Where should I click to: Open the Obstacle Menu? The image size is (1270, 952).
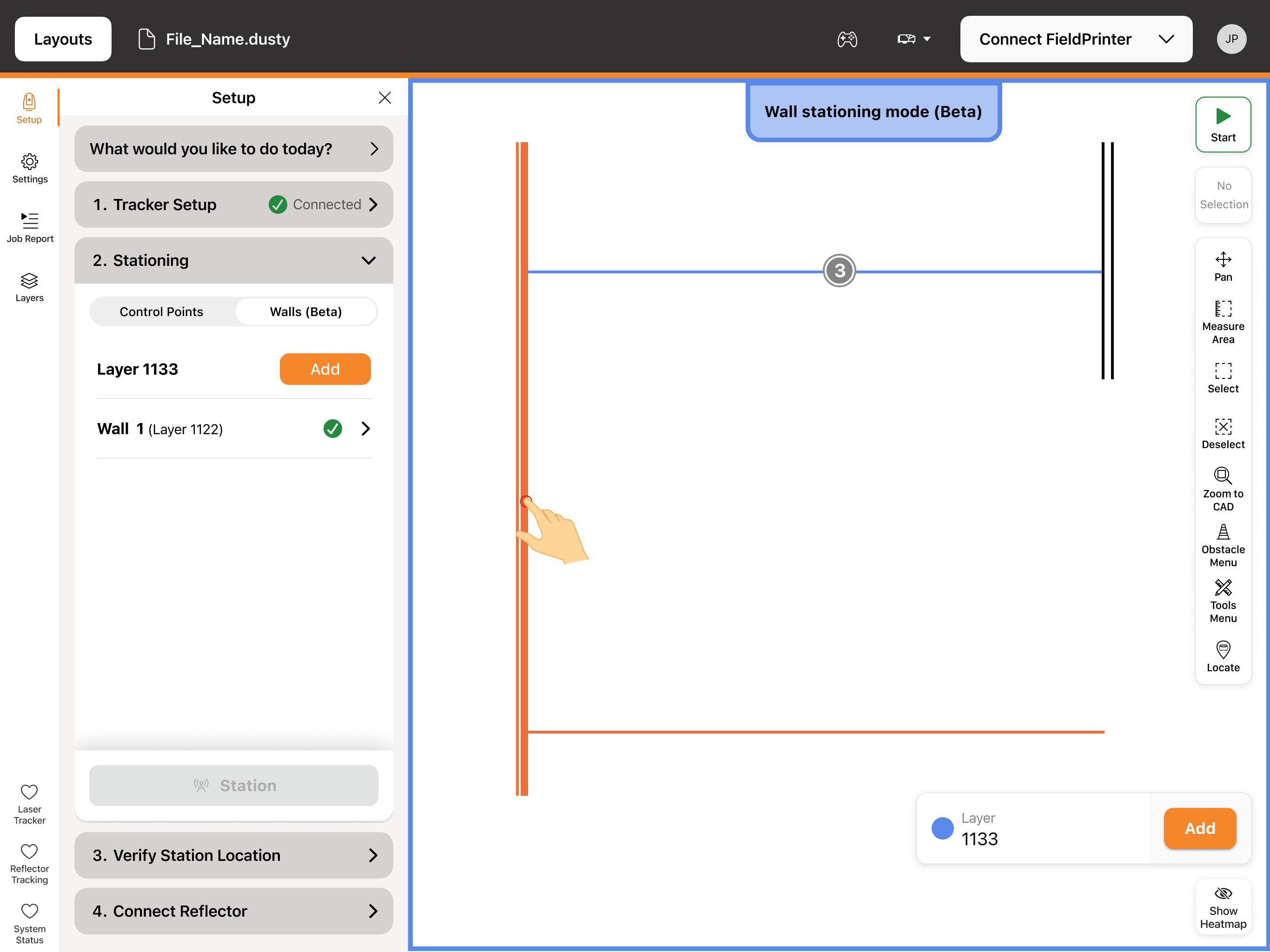pos(1223,545)
